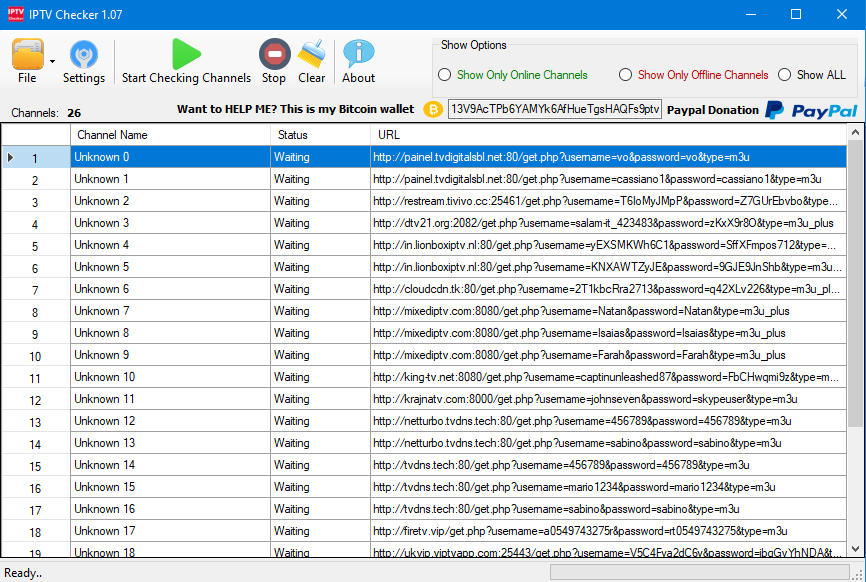Click the scrollbar down arrow
This screenshot has width=866, height=582.
(855, 549)
